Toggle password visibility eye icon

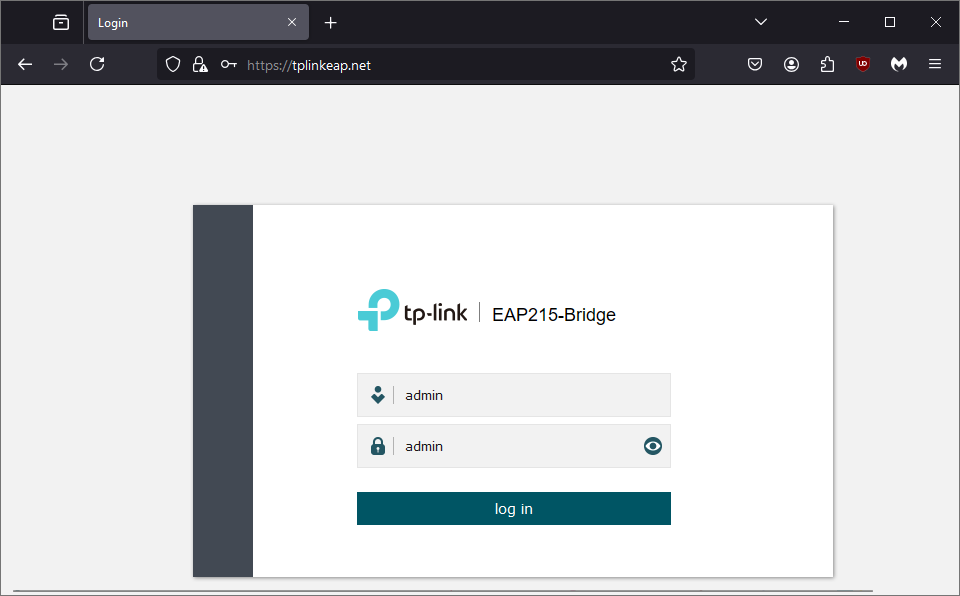[653, 446]
